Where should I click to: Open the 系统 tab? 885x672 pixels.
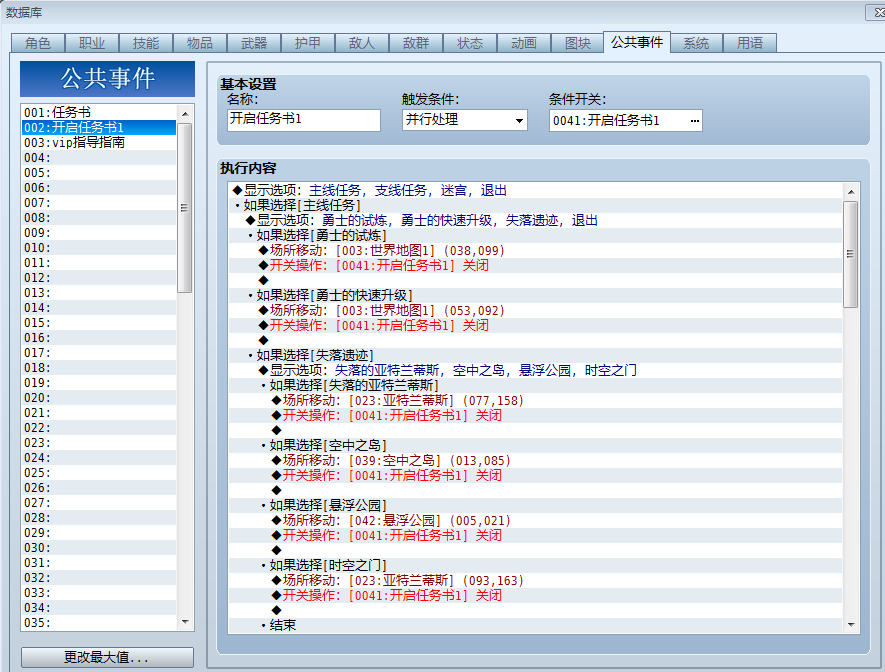tap(696, 43)
